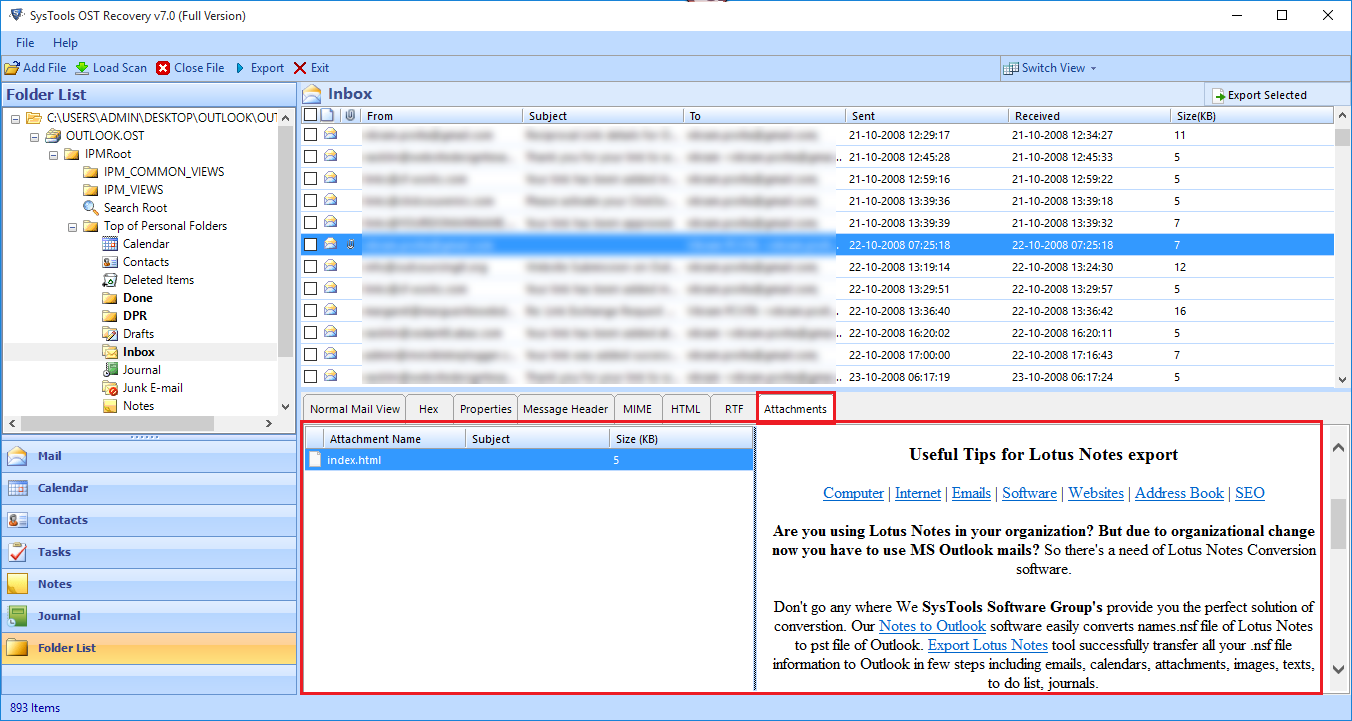
Task: Click the Export toolbar icon
Action: [x=240, y=68]
